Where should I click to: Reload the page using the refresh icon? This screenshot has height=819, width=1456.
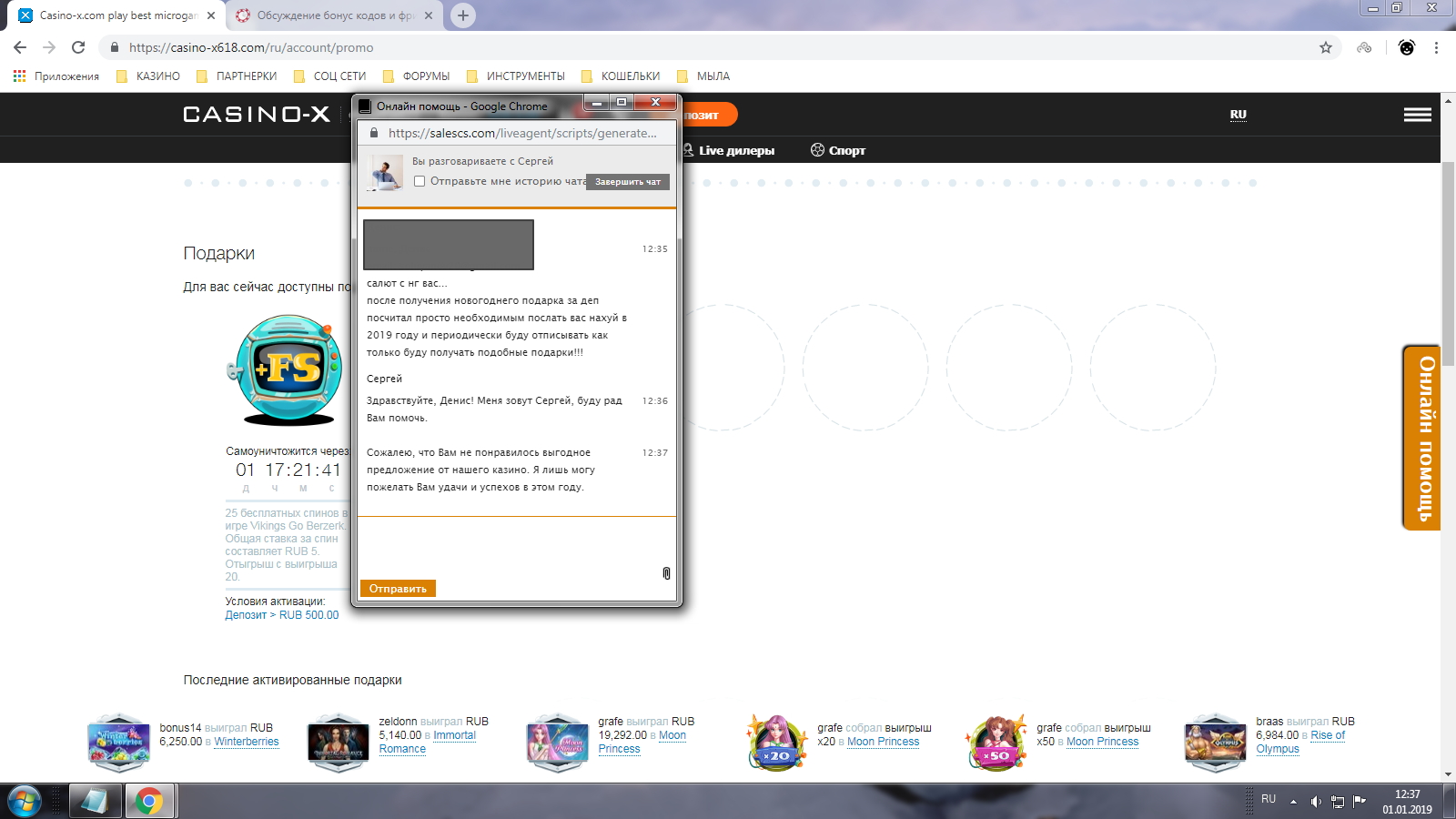tap(78, 47)
